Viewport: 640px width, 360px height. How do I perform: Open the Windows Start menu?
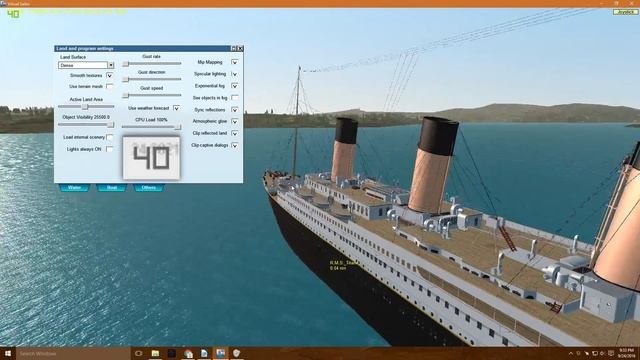click(8, 353)
